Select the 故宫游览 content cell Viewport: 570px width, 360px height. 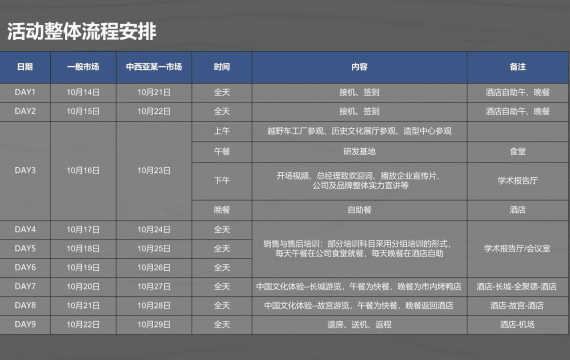point(359,305)
